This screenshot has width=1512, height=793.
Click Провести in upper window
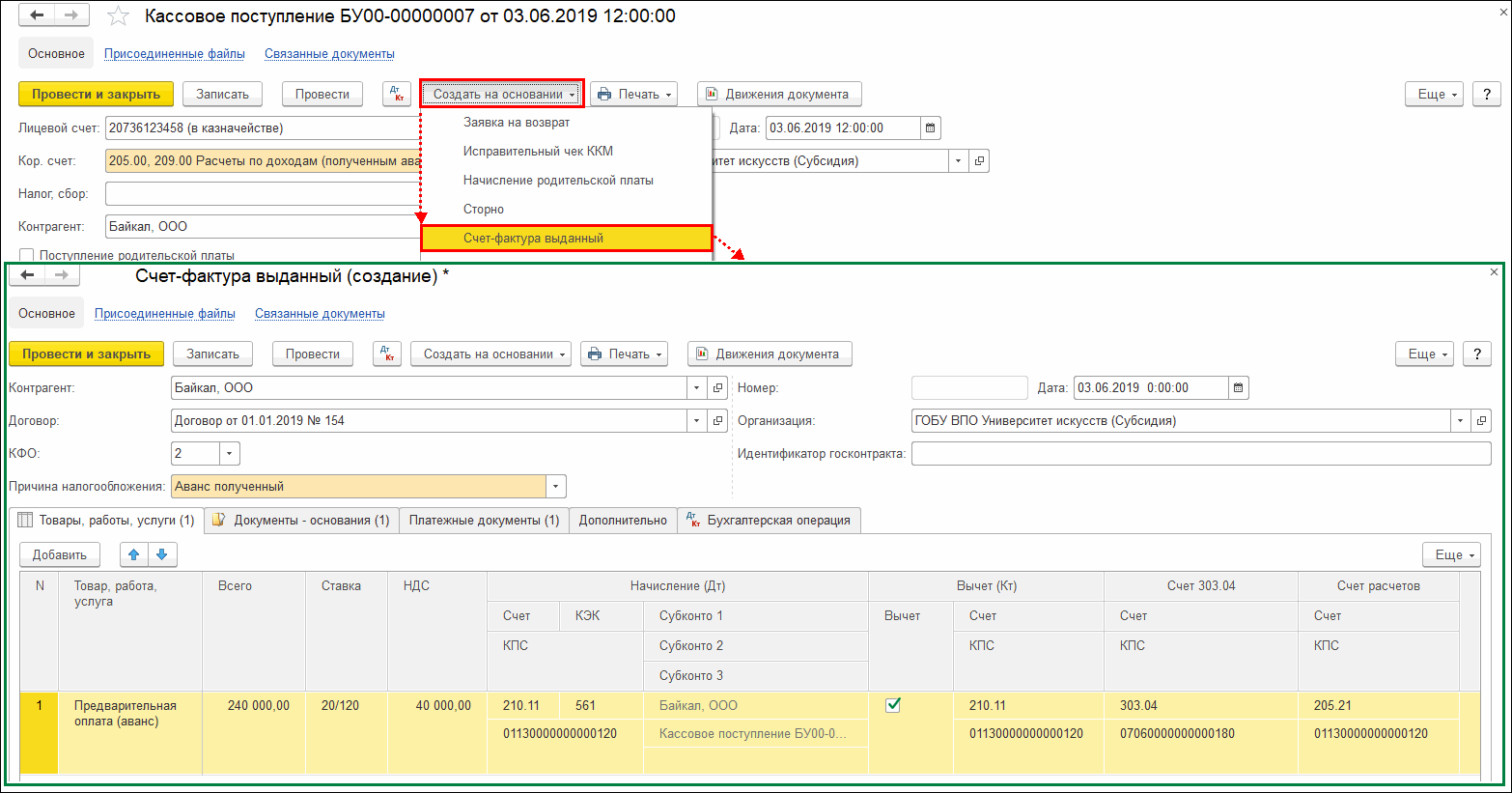(x=322, y=94)
